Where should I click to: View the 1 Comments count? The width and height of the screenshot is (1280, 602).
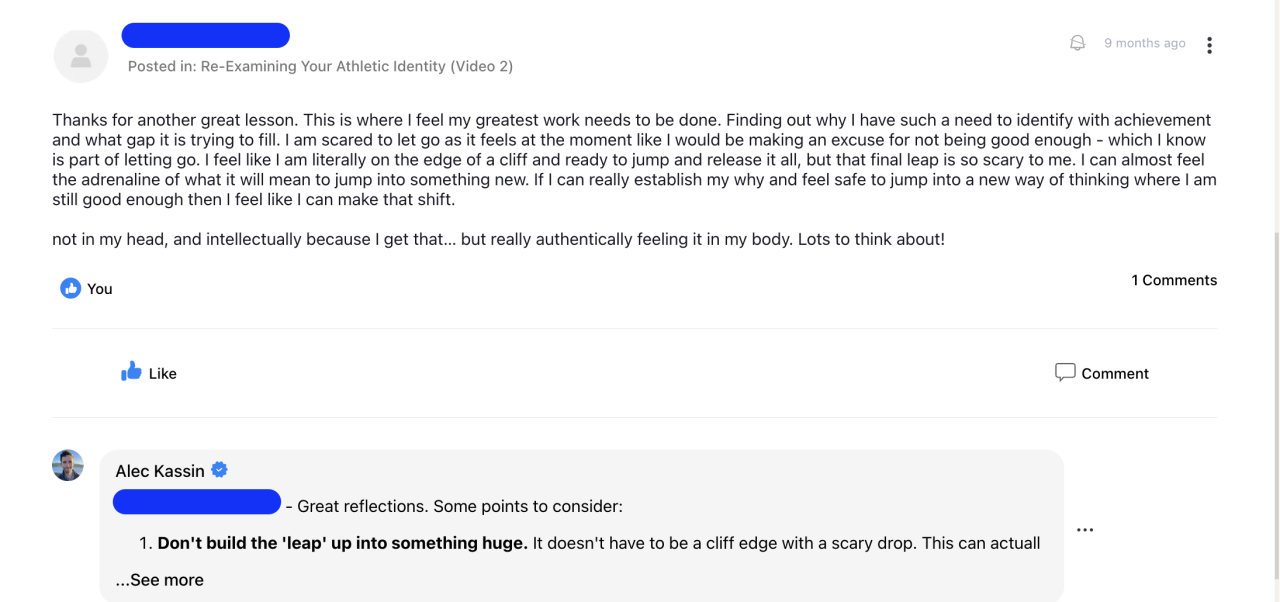pos(1174,280)
